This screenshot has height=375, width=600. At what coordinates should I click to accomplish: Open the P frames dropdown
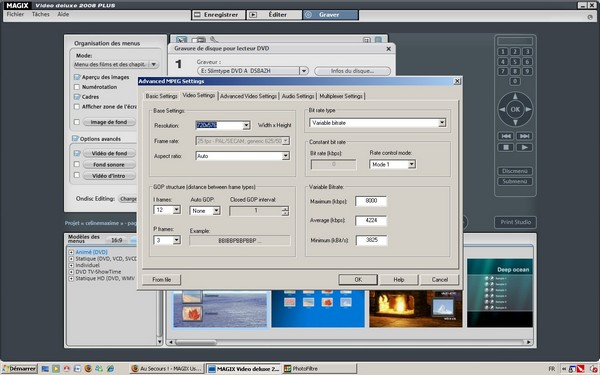176,240
